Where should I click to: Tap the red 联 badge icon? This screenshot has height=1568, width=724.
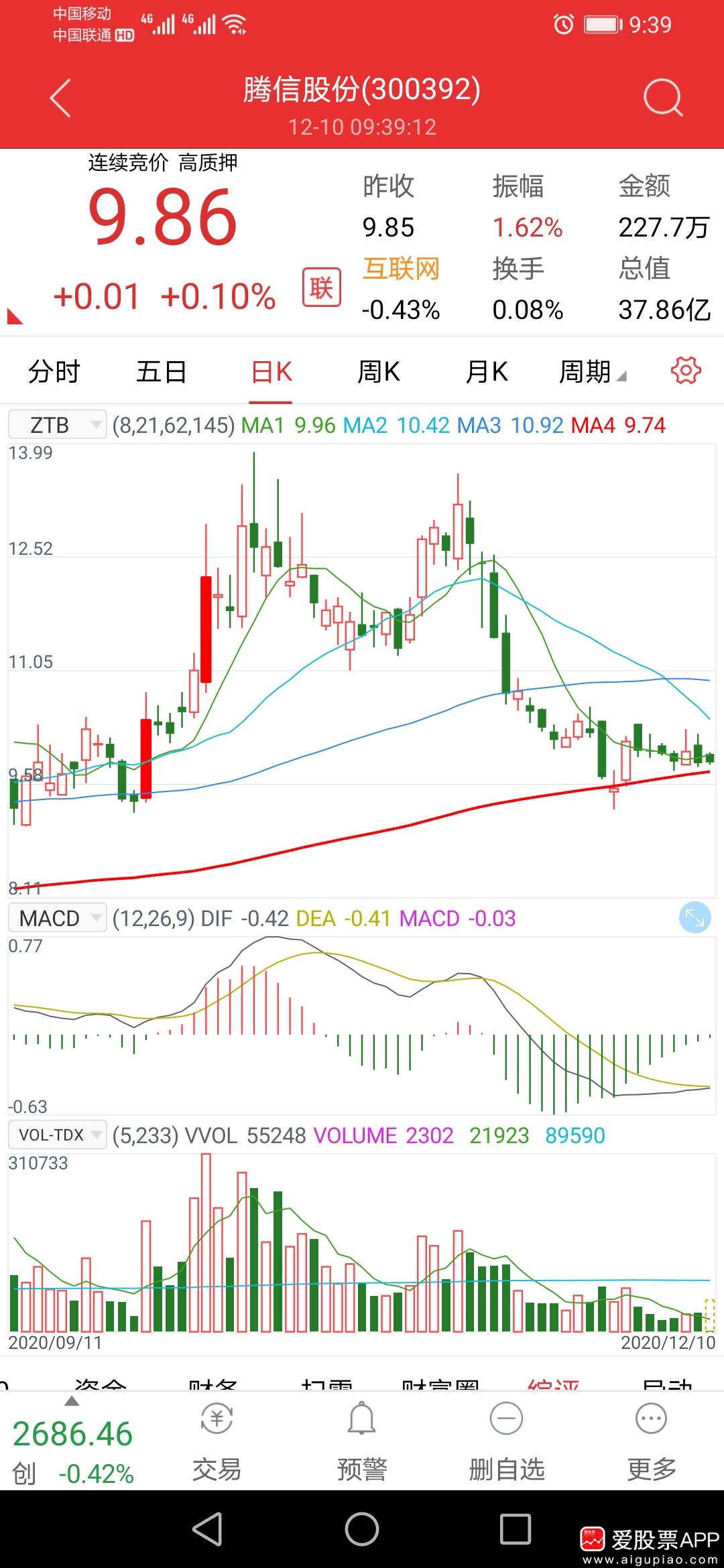321,287
